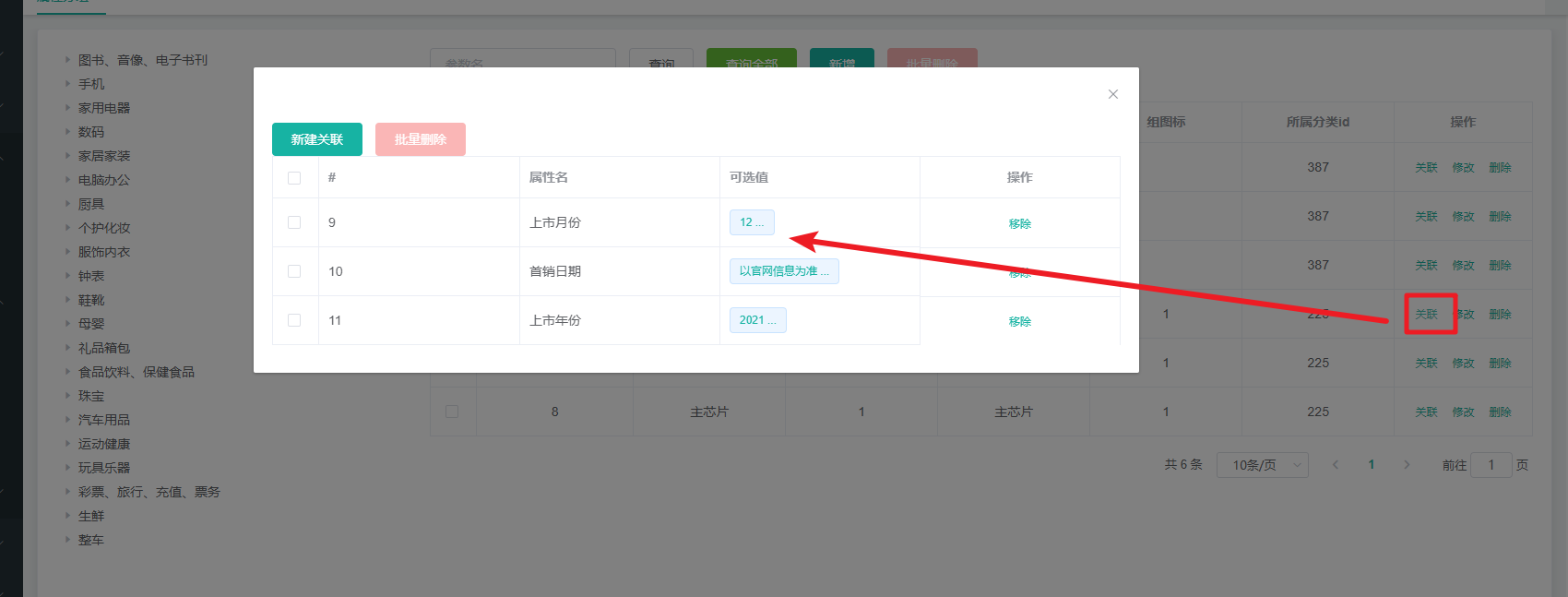1568x597 pixels.
Task: Go to next page arrow in pagination
Action: [1407, 465]
